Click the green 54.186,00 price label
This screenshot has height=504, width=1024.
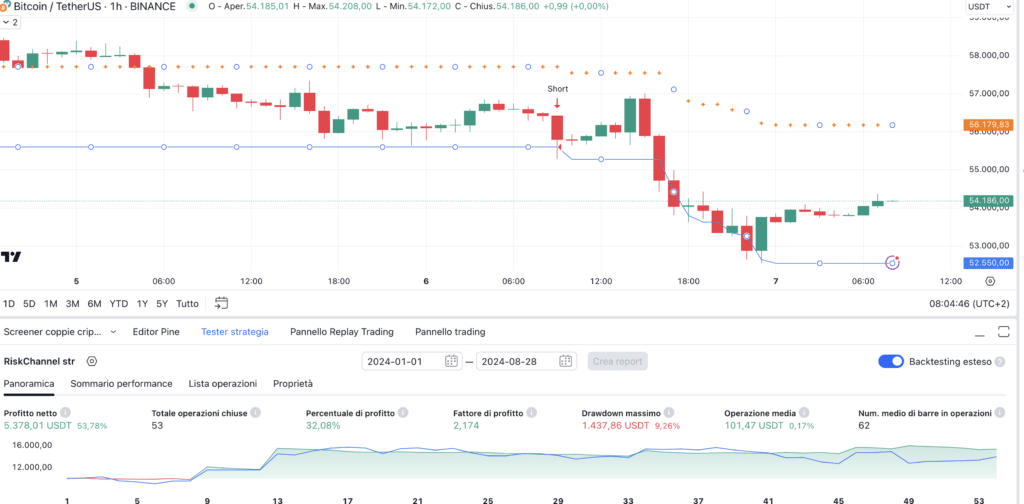pyautogui.click(x=988, y=200)
